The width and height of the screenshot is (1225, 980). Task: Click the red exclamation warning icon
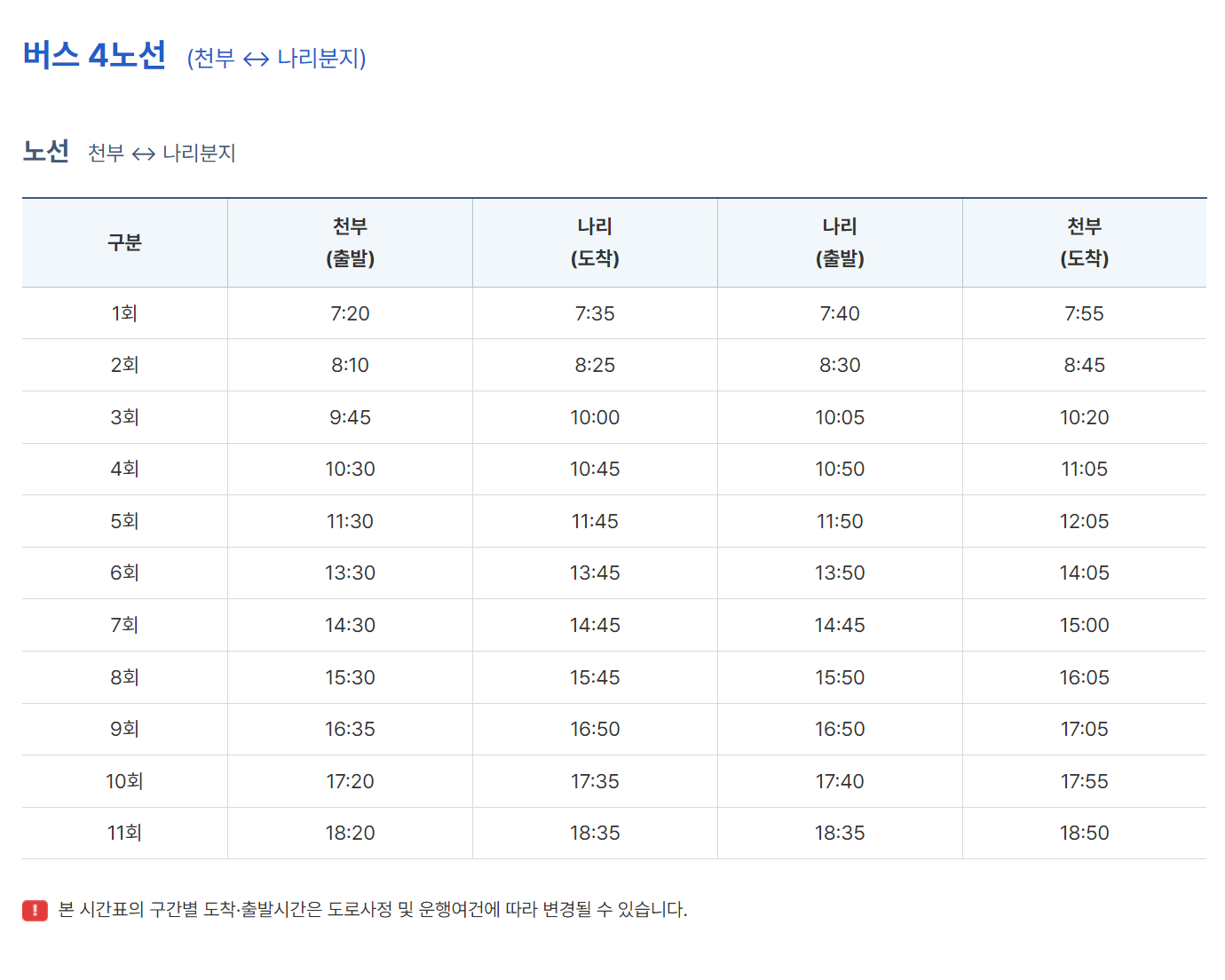click(x=35, y=910)
